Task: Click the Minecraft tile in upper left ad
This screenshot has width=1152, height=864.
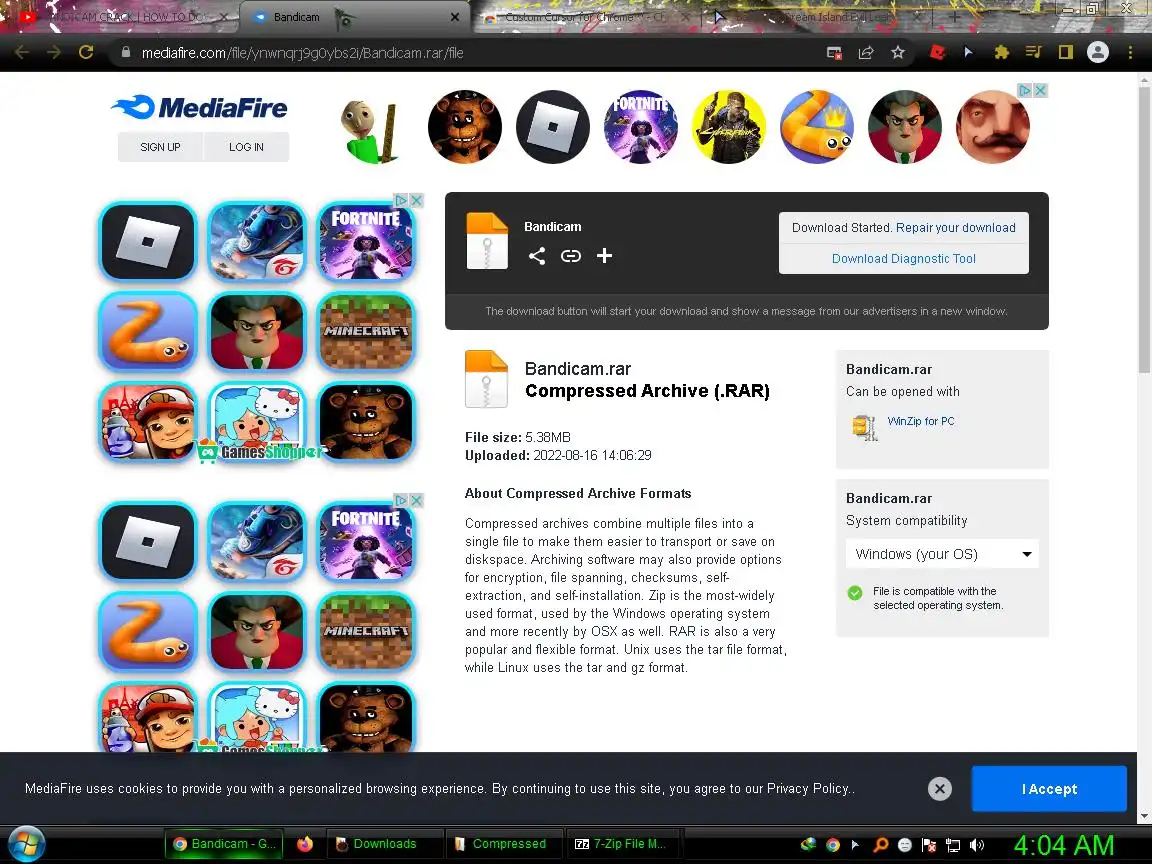Action: (x=366, y=332)
